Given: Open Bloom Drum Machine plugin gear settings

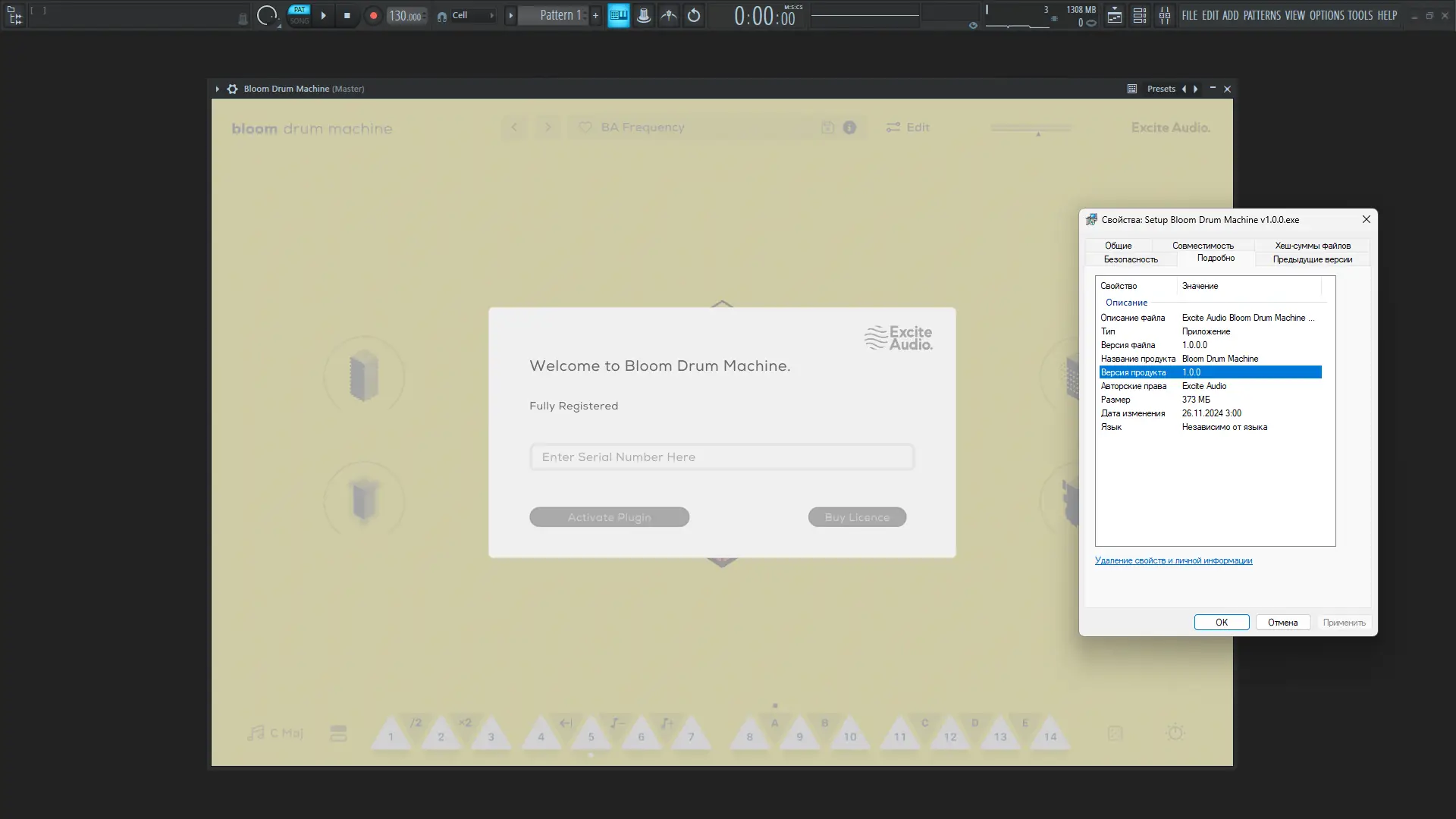Looking at the screenshot, I should point(233,89).
